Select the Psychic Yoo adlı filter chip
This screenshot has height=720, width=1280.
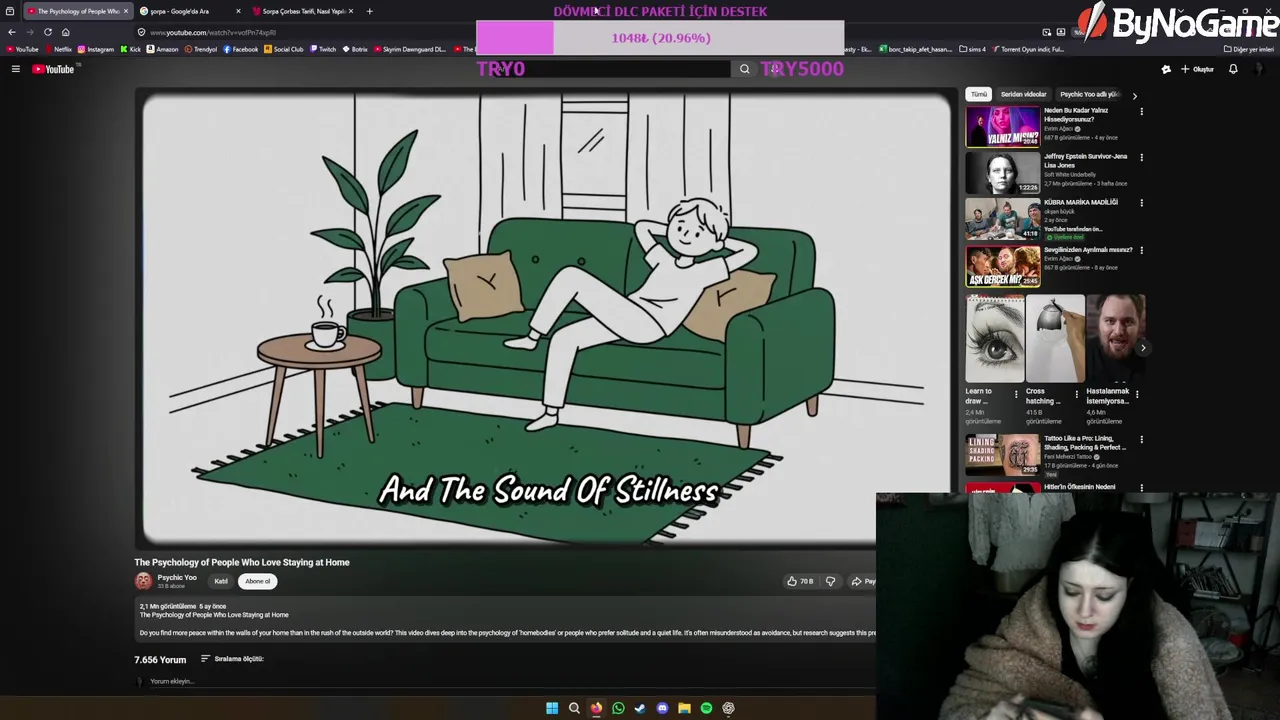point(1089,94)
